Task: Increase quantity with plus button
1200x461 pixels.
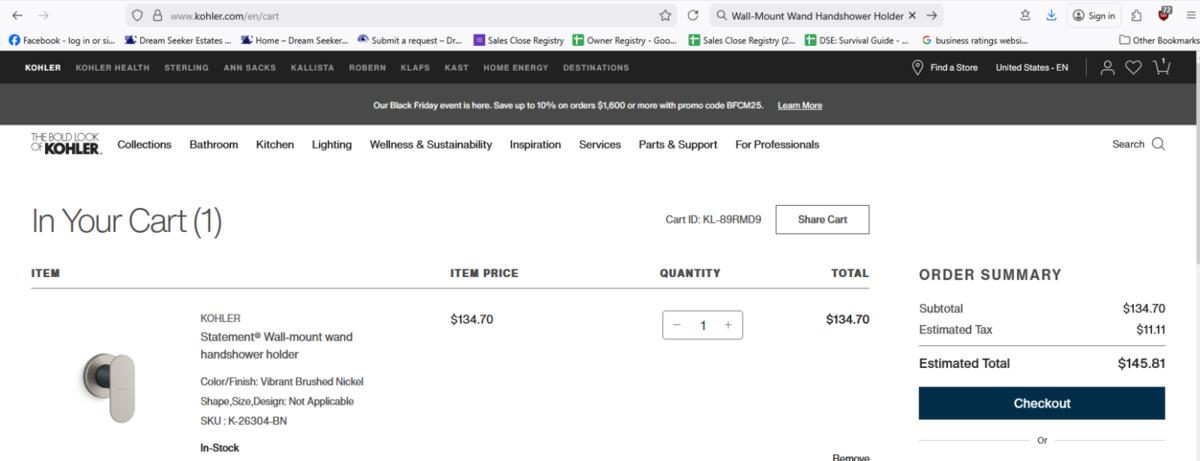Action: pos(728,325)
